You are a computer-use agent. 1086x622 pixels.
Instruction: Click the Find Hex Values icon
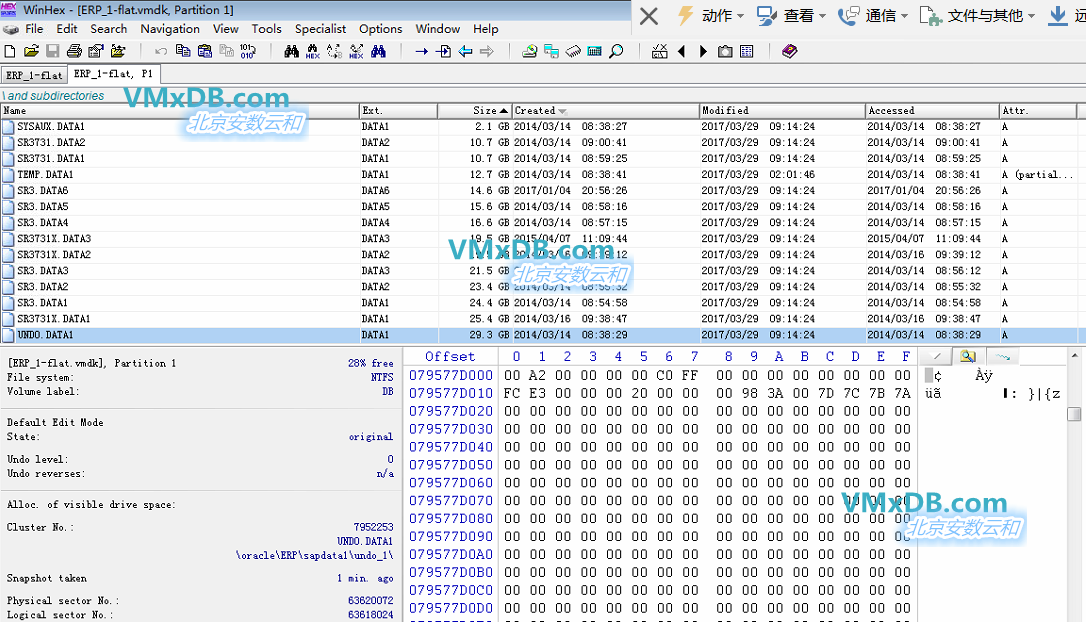[313, 51]
